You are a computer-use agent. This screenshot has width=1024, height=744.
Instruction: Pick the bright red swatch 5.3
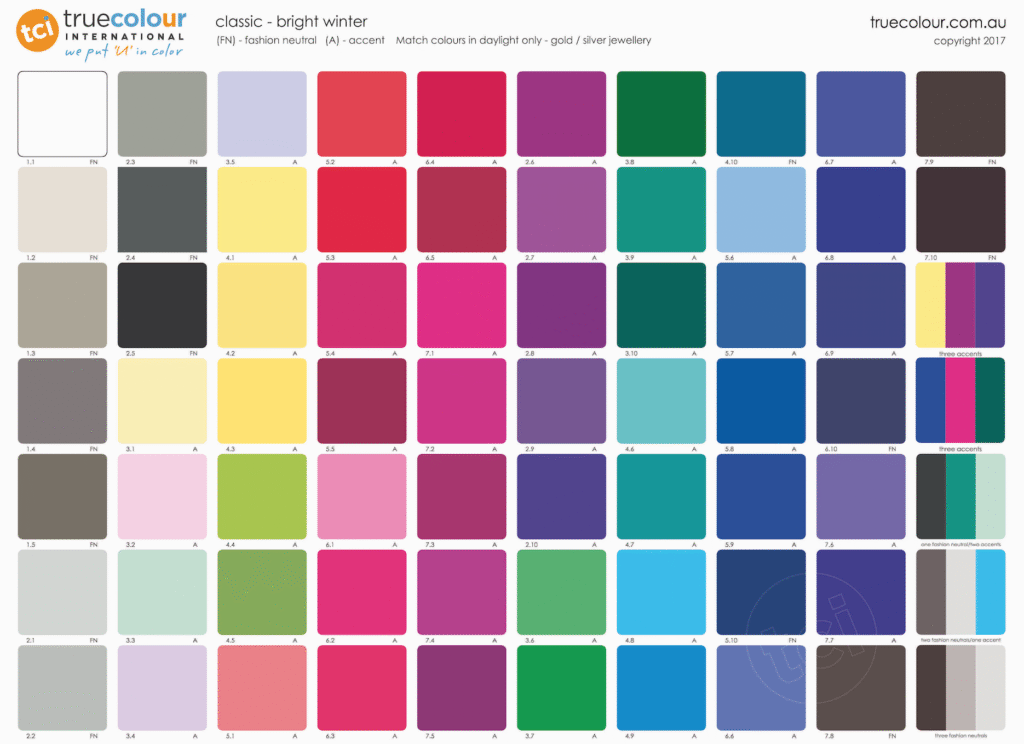tap(362, 209)
